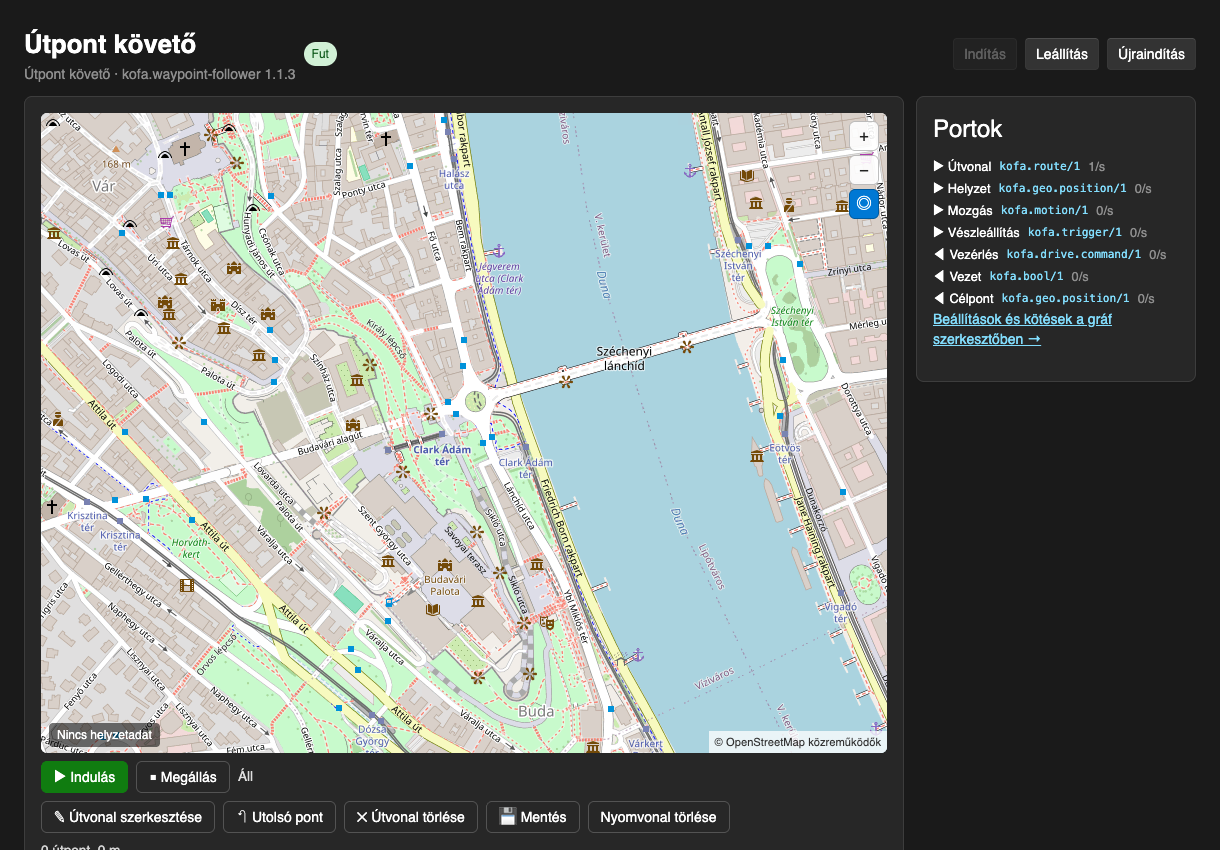Screen dimensions: 1220x850
Task: Save the route with Mentés button
Action: pos(533,817)
